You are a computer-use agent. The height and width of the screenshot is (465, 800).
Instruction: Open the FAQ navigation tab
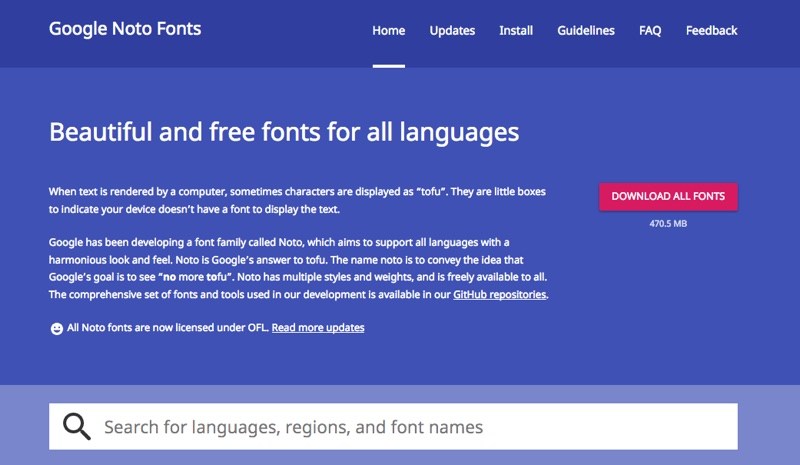(650, 31)
